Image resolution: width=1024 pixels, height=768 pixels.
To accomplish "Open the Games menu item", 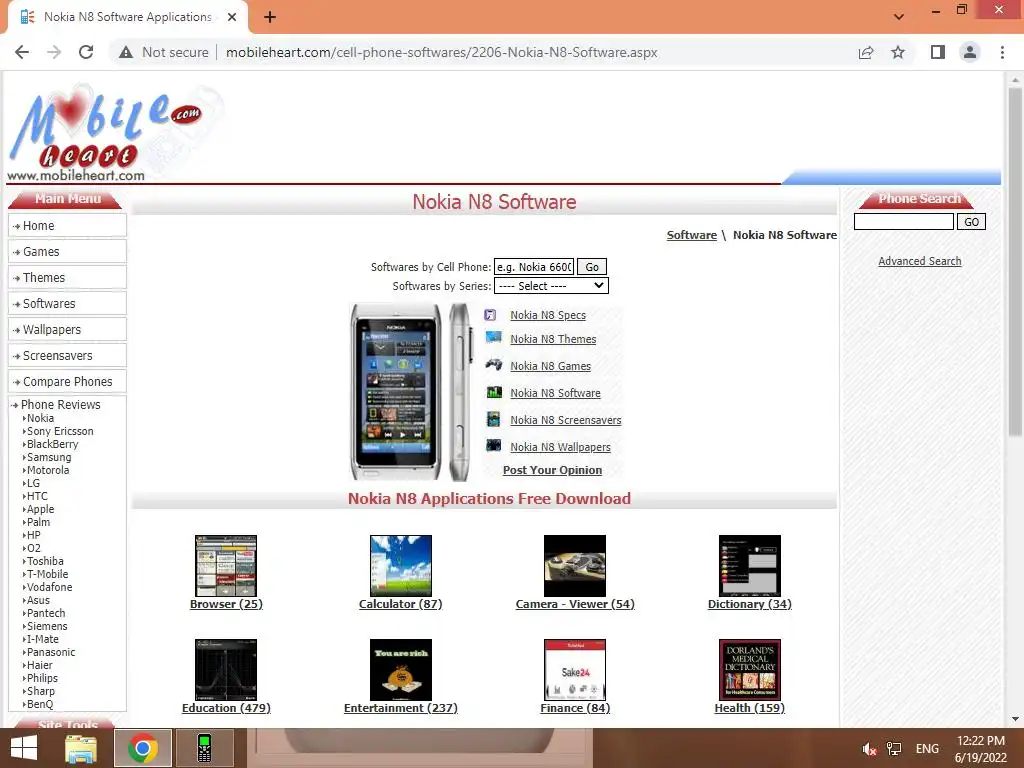I will (67, 252).
